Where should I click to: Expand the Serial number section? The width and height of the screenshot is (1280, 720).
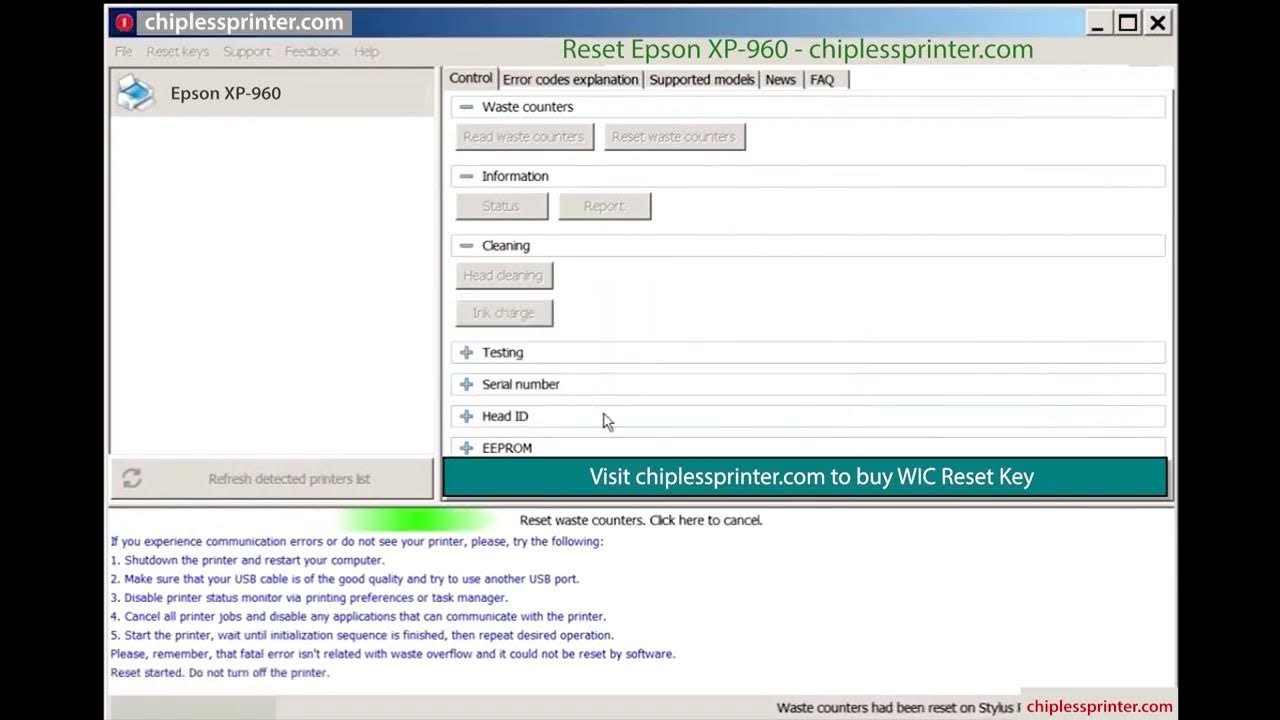pyautogui.click(x=466, y=385)
